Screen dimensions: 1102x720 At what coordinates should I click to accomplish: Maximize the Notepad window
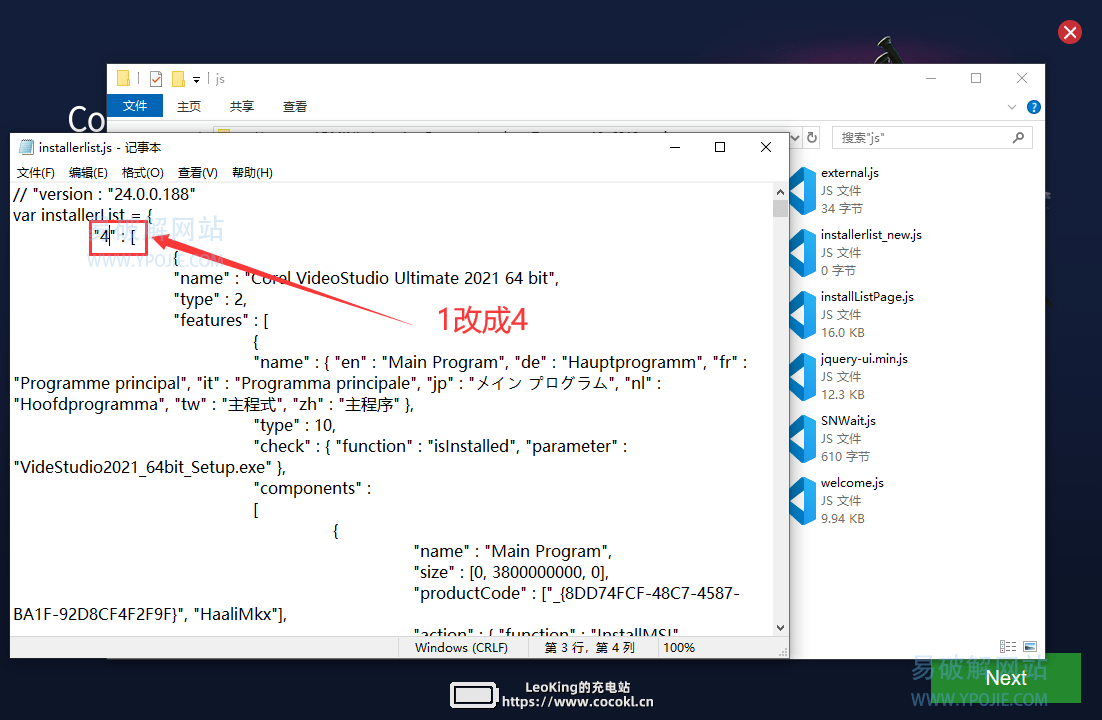[x=720, y=147]
